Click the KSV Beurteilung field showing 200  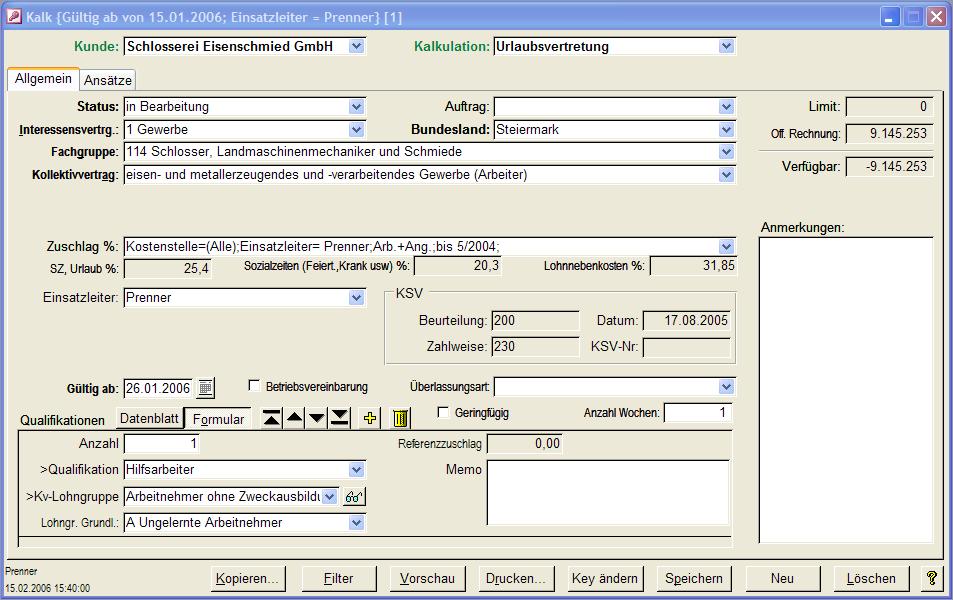pyautogui.click(x=535, y=320)
